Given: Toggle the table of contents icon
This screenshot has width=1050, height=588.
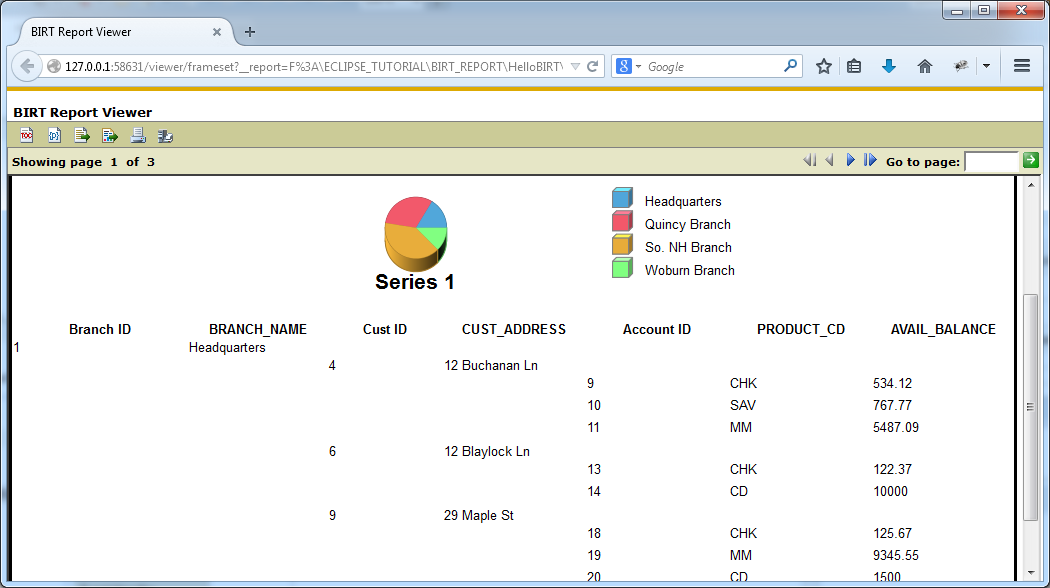Looking at the screenshot, I should tap(27, 136).
